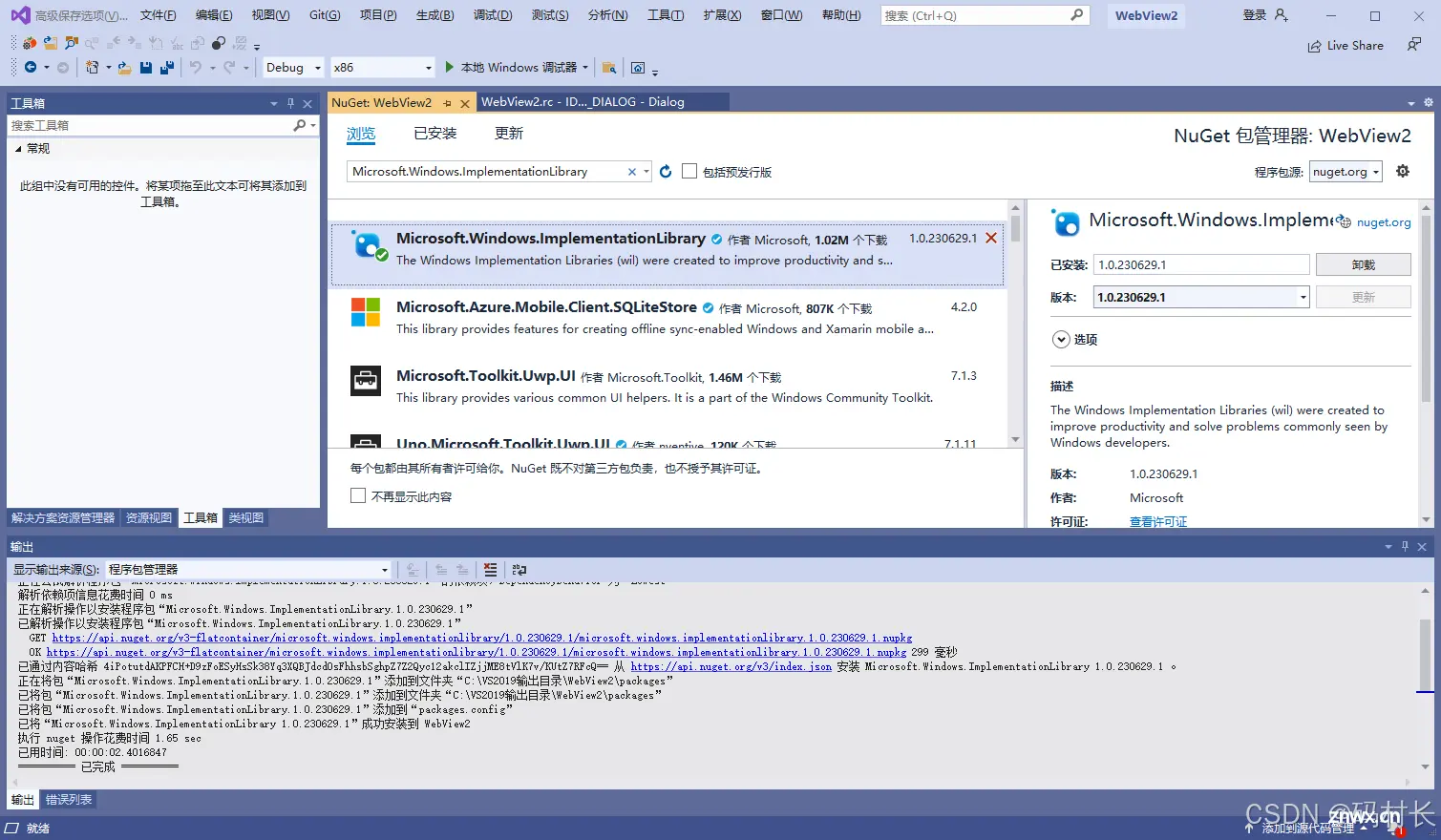
Task: Toggle word wrap in the output panel
Action: pos(519,569)
